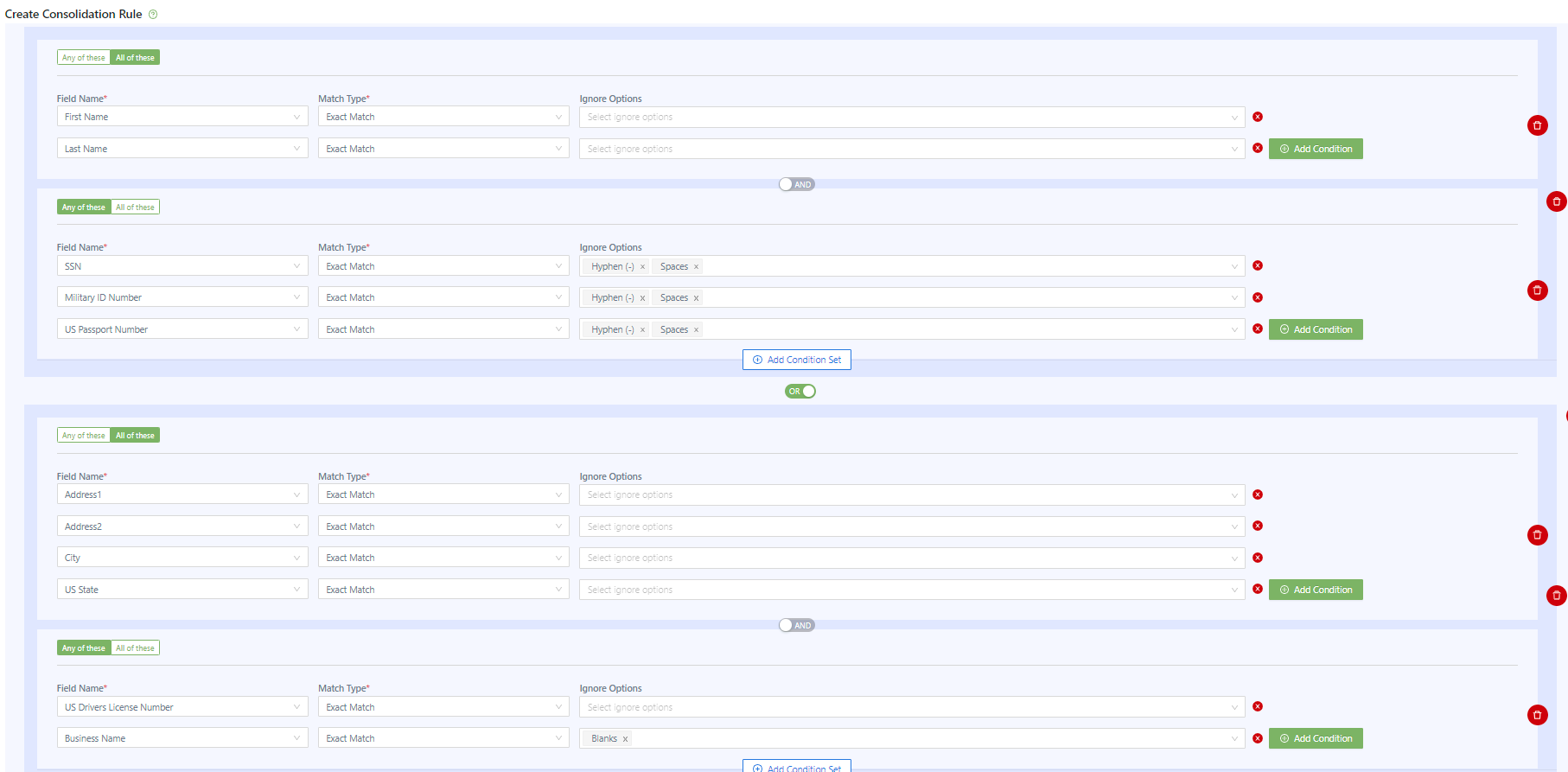Click the Ignore Options field for City row
The width and height of the screenshot is (1568, 772).
(x=911, y=558)
